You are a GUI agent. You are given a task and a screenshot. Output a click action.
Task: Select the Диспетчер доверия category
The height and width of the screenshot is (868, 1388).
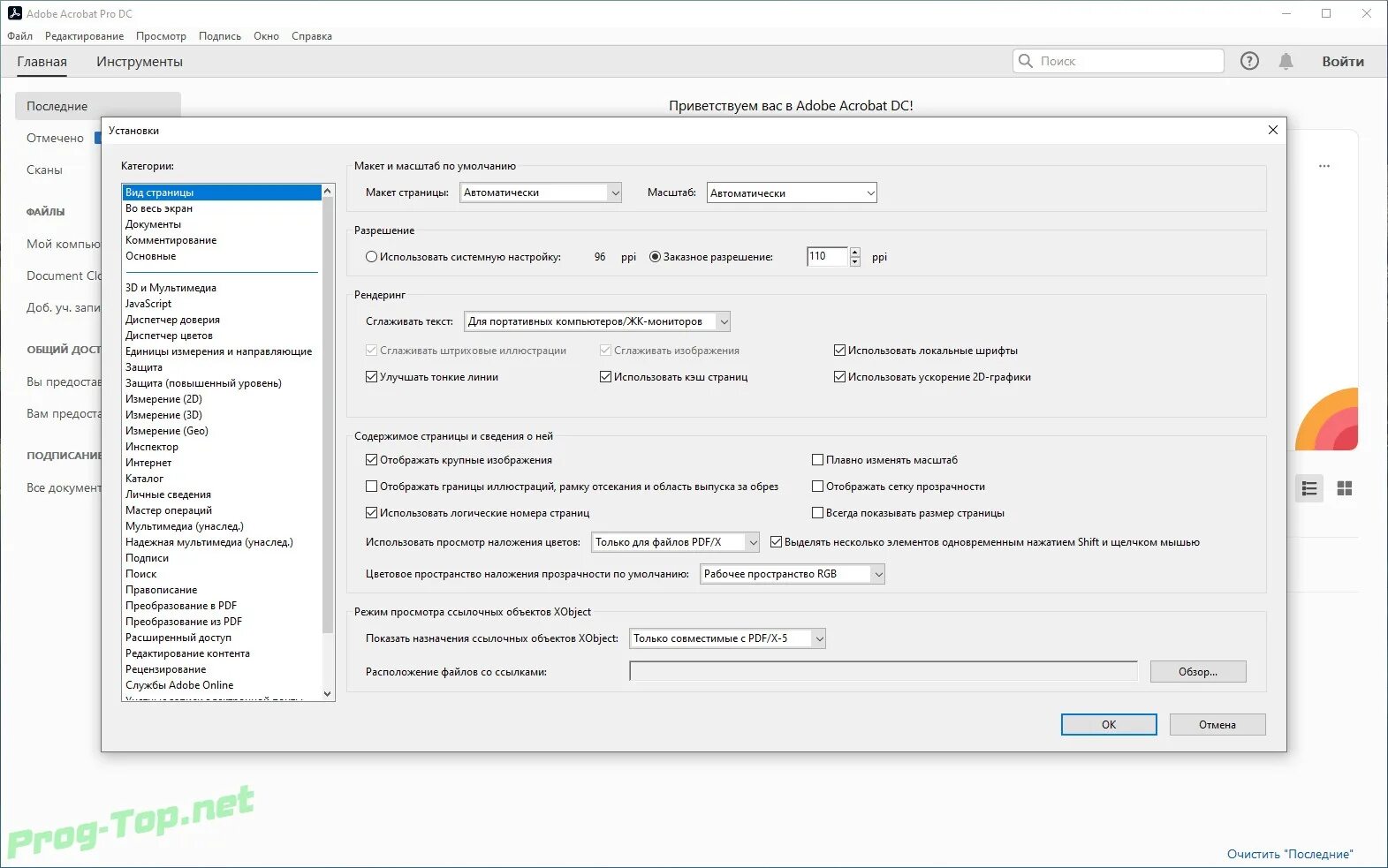pyautogui.click(x=222, y=320)
